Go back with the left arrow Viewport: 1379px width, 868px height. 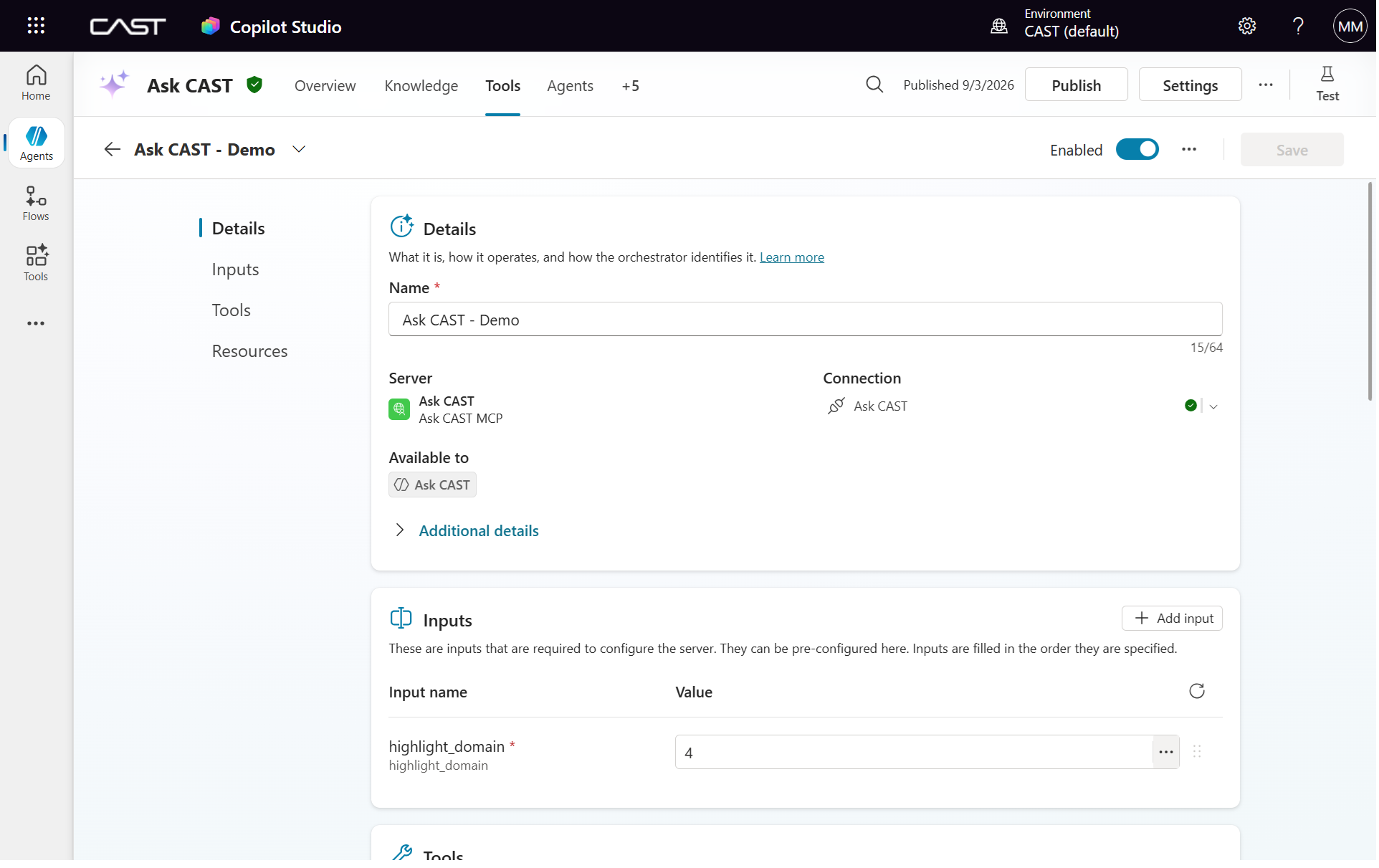point(112,149)
